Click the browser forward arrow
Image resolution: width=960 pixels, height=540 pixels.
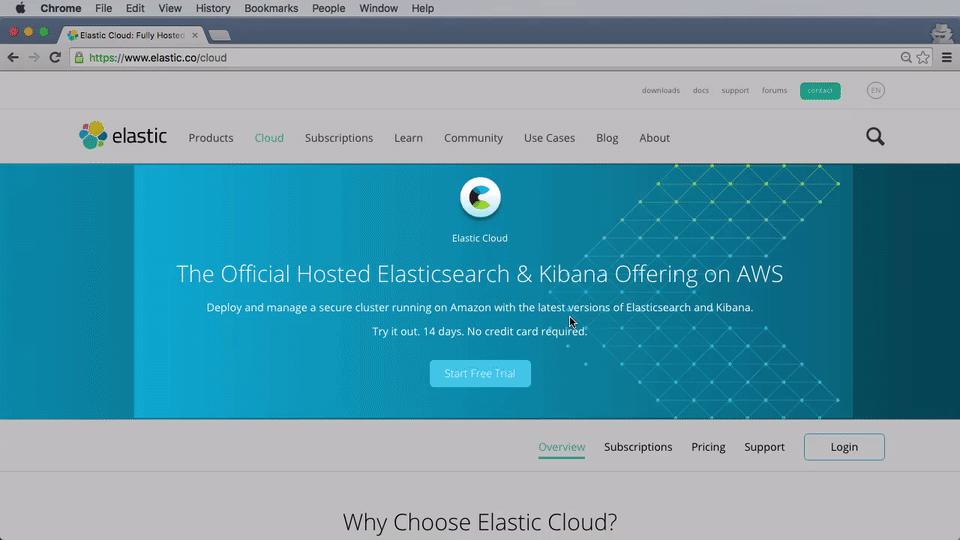pos(34,58)
